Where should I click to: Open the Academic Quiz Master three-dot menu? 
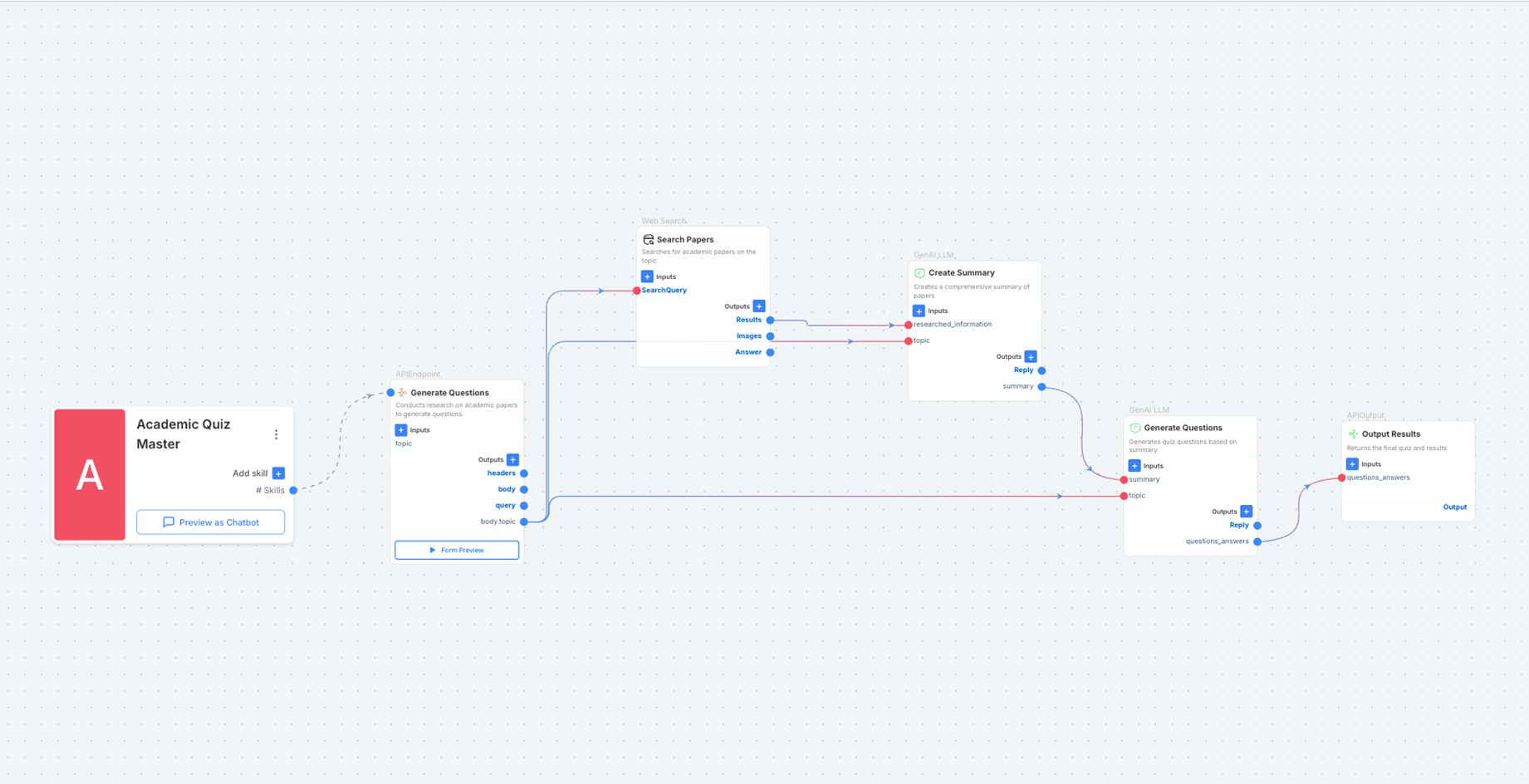click(277, 434)
